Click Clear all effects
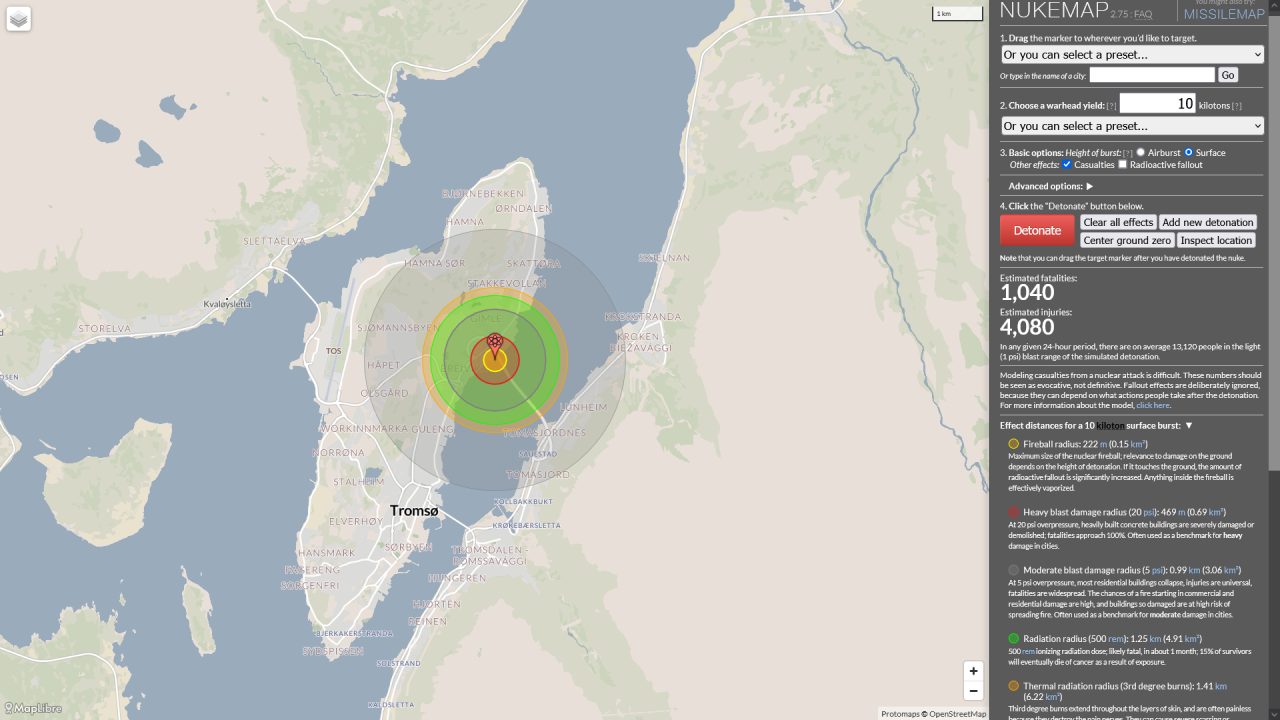The image size is (1280, 720). click(x=1118, y=222)
